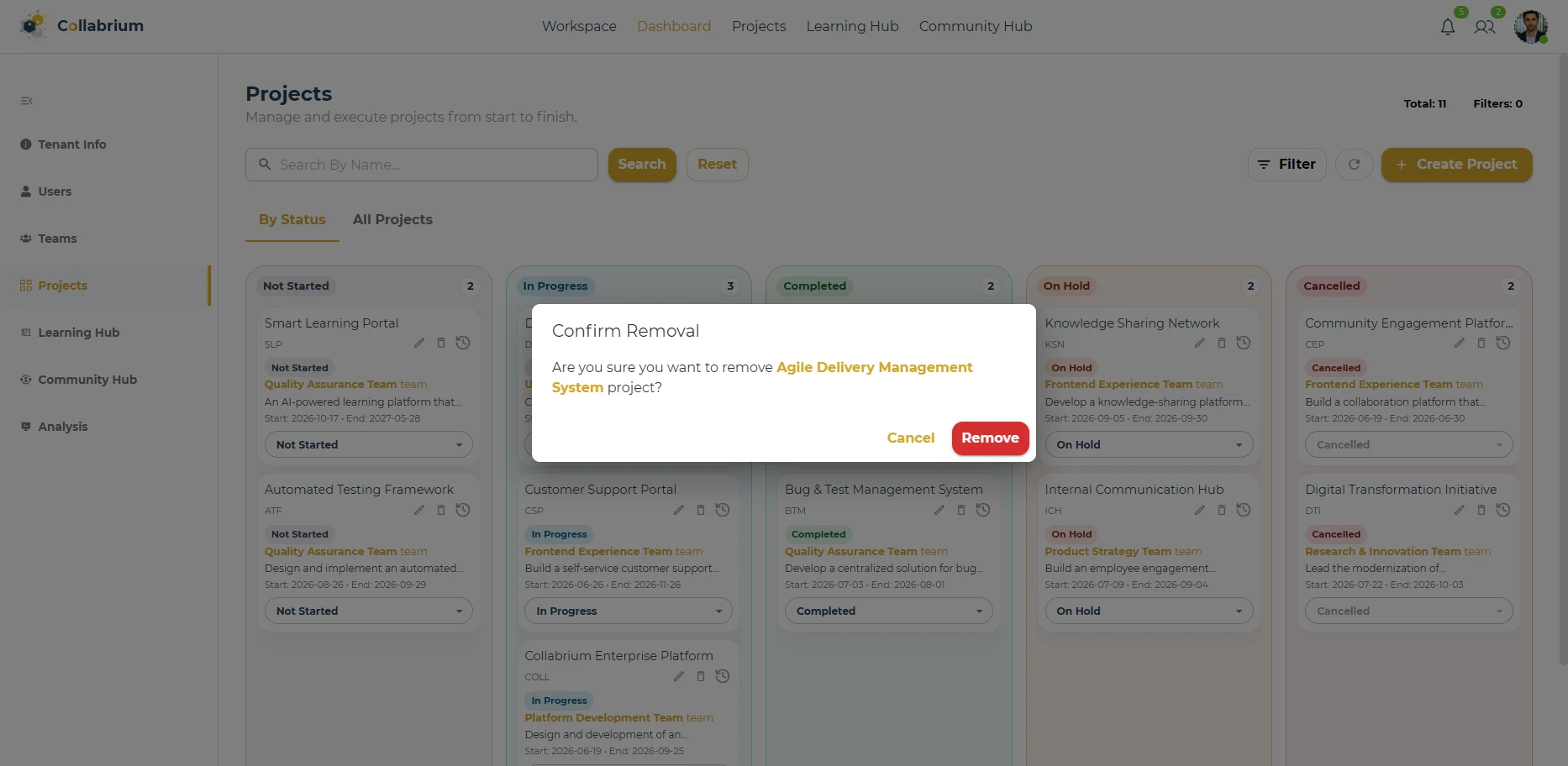Click the Search button

pos(642,165)
